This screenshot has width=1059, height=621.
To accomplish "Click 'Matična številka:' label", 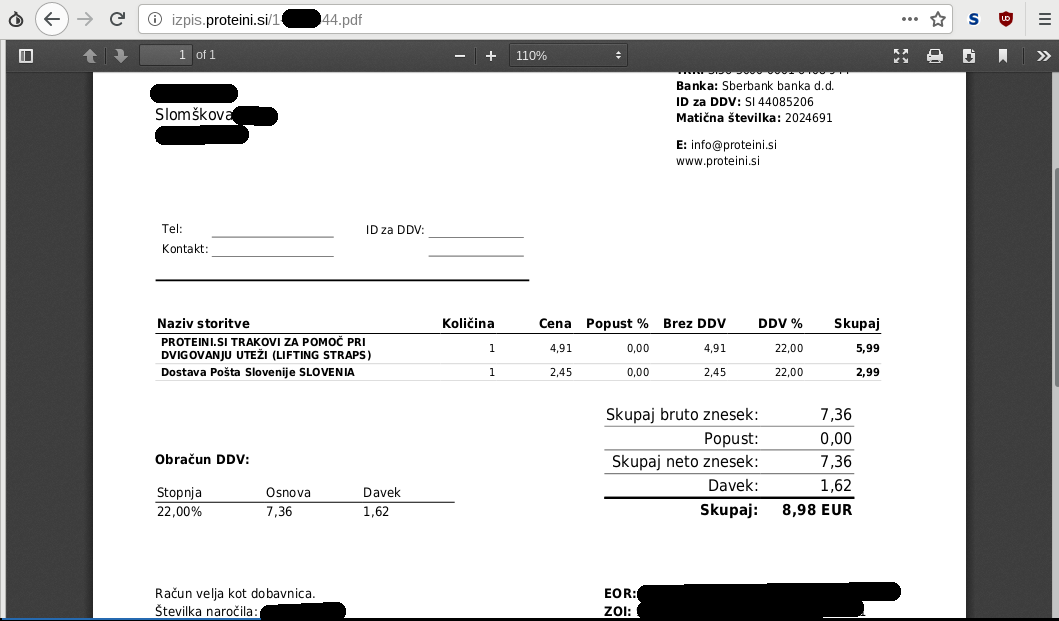I will coord(729,118).
